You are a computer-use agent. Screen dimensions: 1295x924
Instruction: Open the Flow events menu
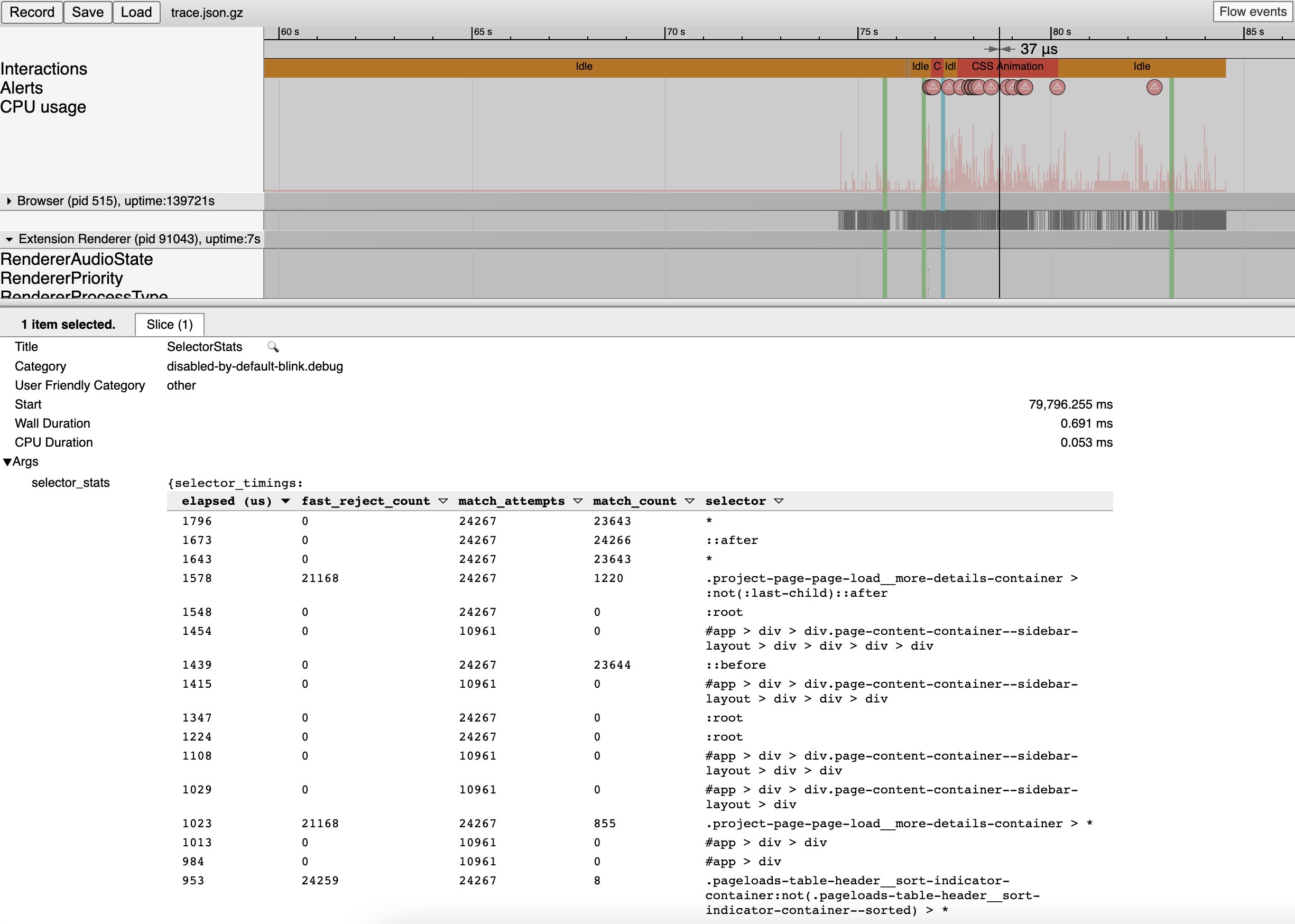(x=1252, y=12)
